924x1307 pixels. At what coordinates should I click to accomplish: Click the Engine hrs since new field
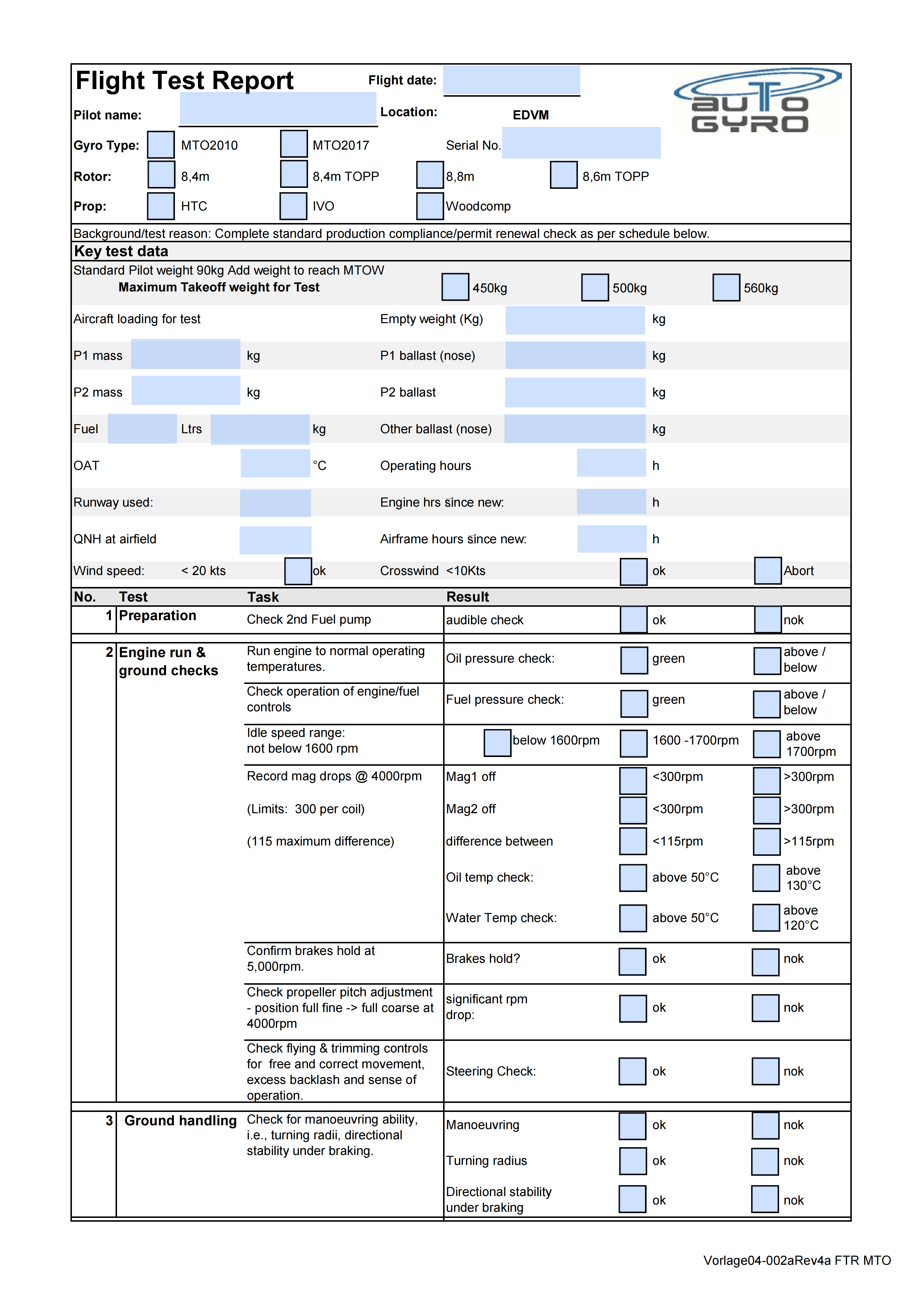[x=611, y=501]
